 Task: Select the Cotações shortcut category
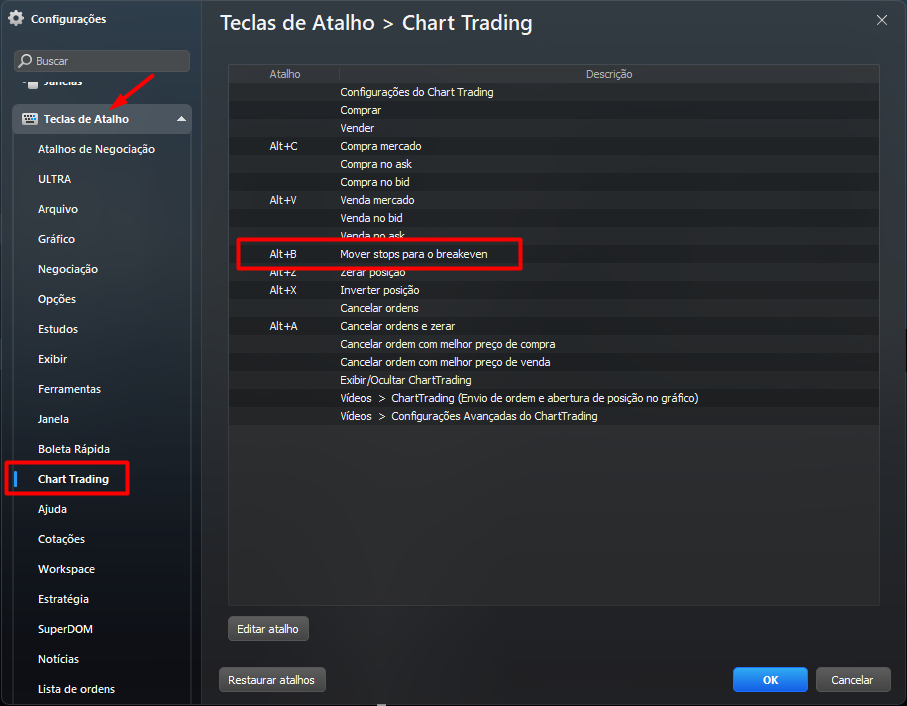click(x=61, y=539)
